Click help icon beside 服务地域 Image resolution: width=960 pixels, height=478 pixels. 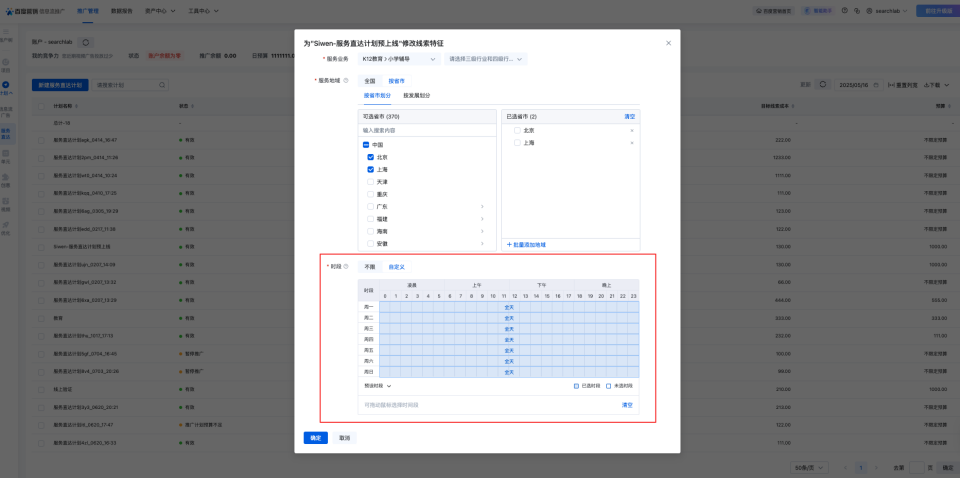pyautogui.click(x=346, y=80)
